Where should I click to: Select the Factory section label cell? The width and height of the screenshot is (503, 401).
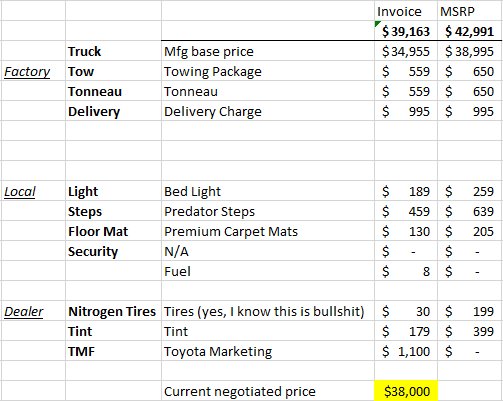coord(33,71)
